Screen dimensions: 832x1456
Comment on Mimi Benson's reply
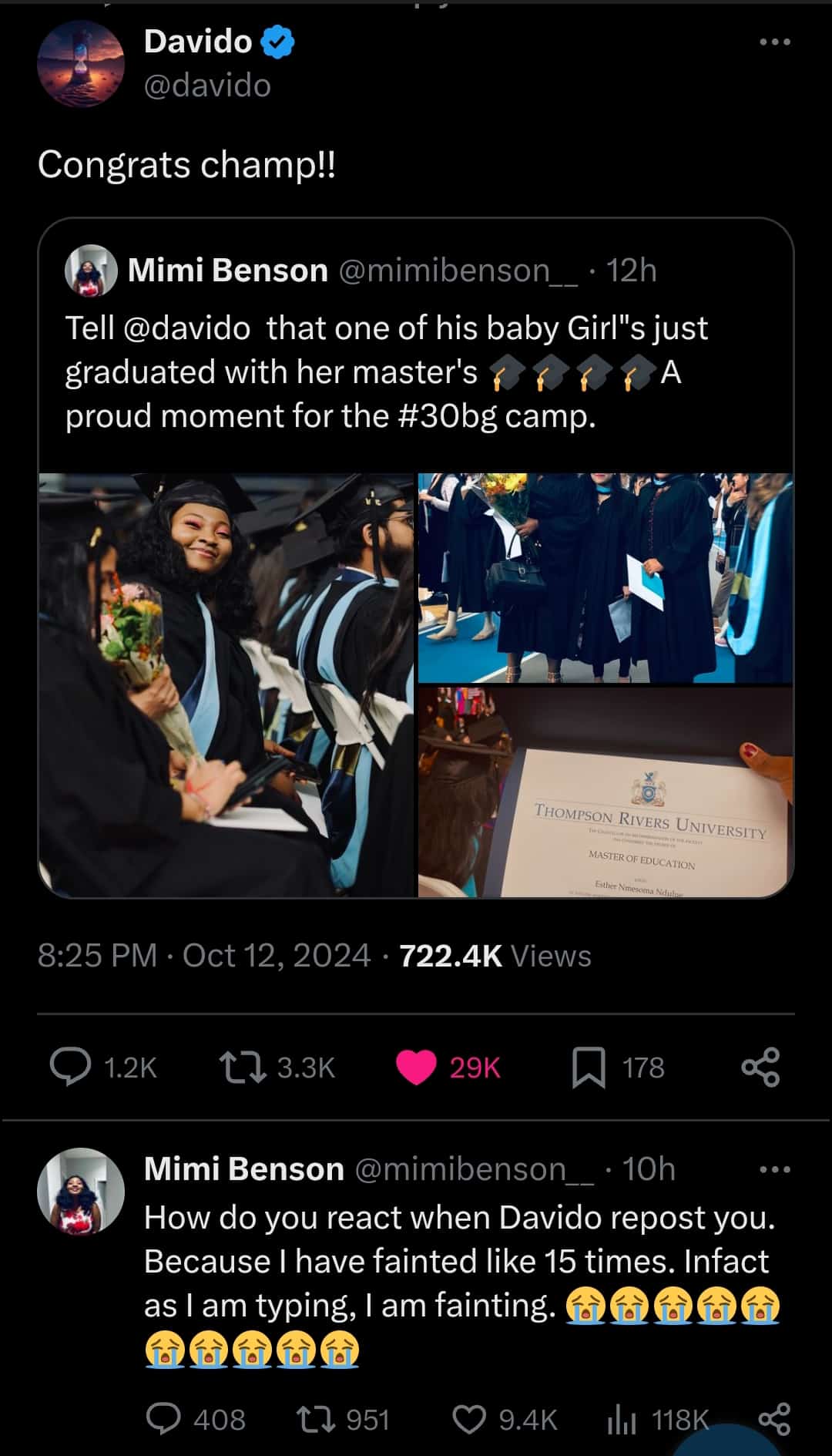pyautogui.click(x=163, y=1419)
